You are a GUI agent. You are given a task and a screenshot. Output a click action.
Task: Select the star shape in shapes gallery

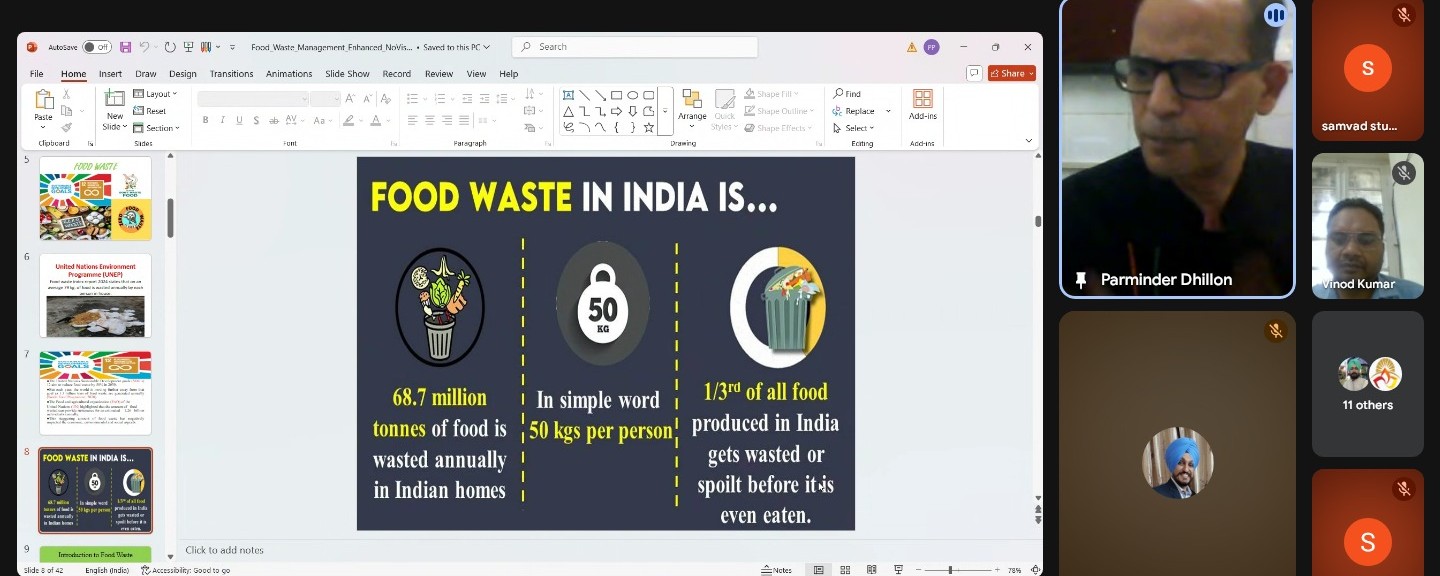click(649, 127)
